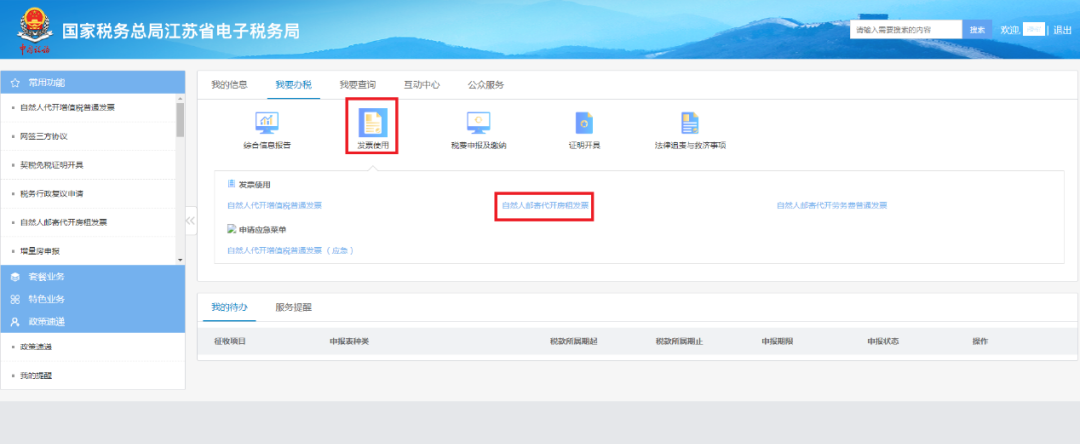The image size is (1080, 444).
Task: Click the national tax emblem logo
Action: (x=34, y=30)
